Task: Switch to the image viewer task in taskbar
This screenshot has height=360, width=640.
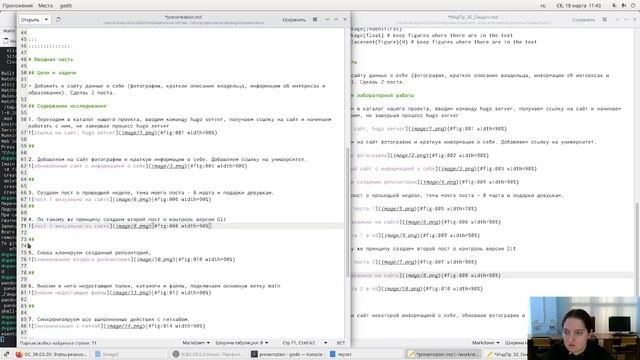Action: click(x=107, y=354)
